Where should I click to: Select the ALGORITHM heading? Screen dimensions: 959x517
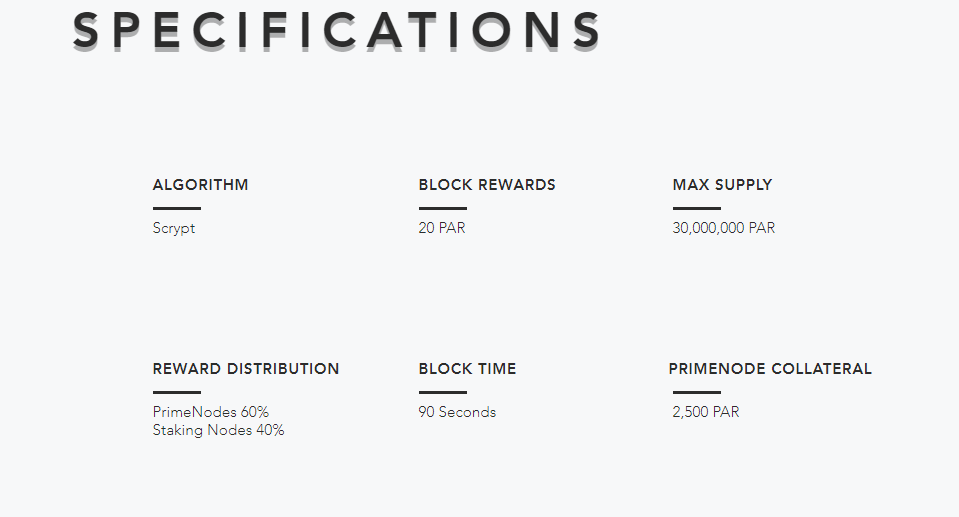201,185
